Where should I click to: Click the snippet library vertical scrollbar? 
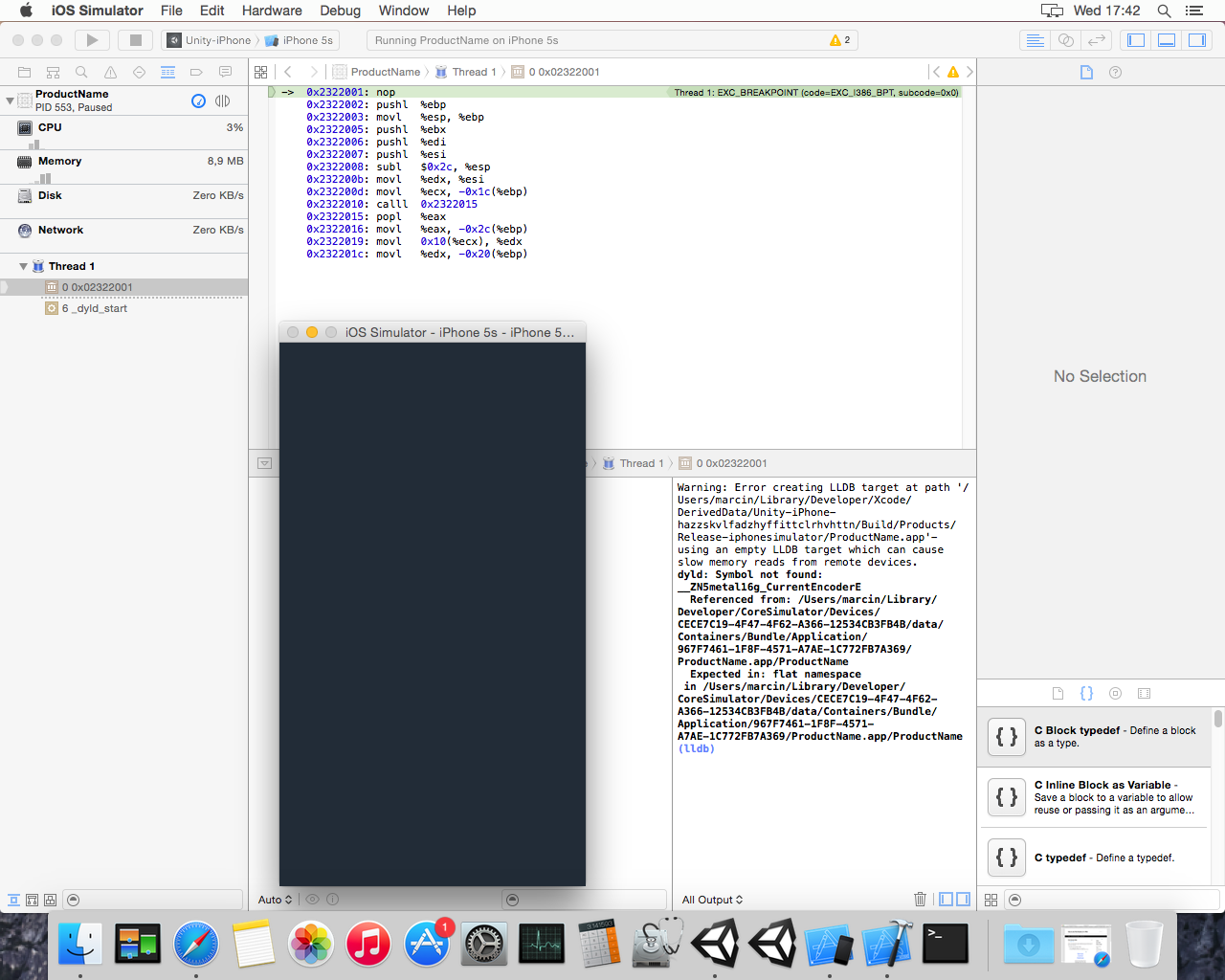click(1217, 720)
